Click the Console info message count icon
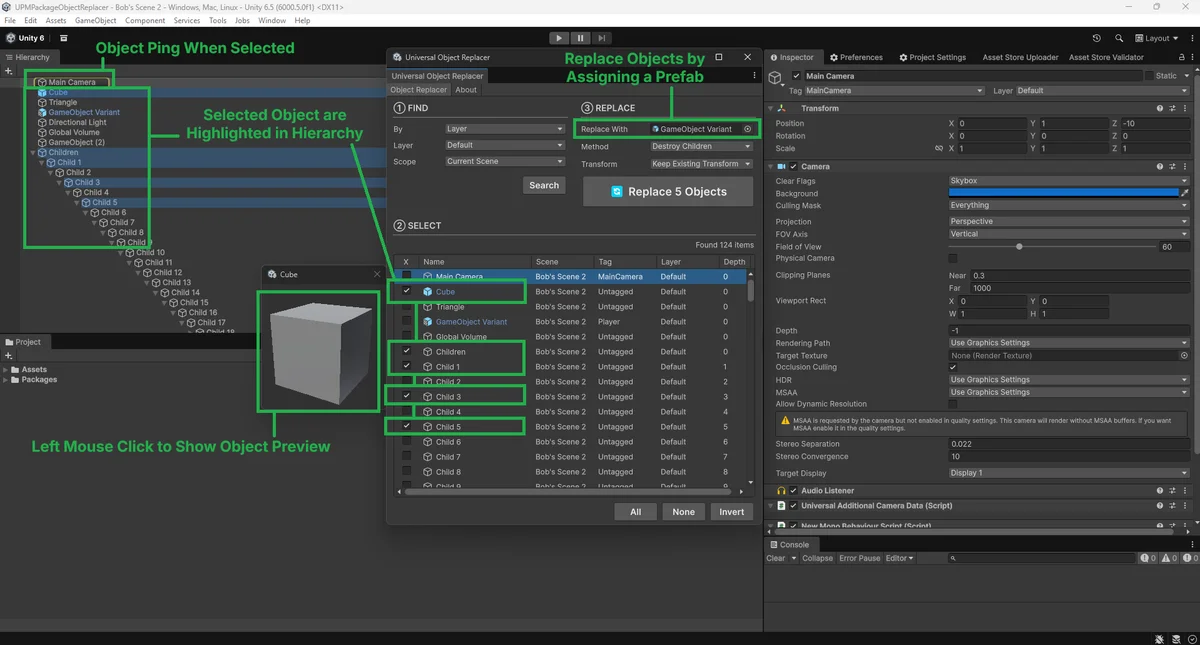The image size is (1200, 645). coord(1148,558)
